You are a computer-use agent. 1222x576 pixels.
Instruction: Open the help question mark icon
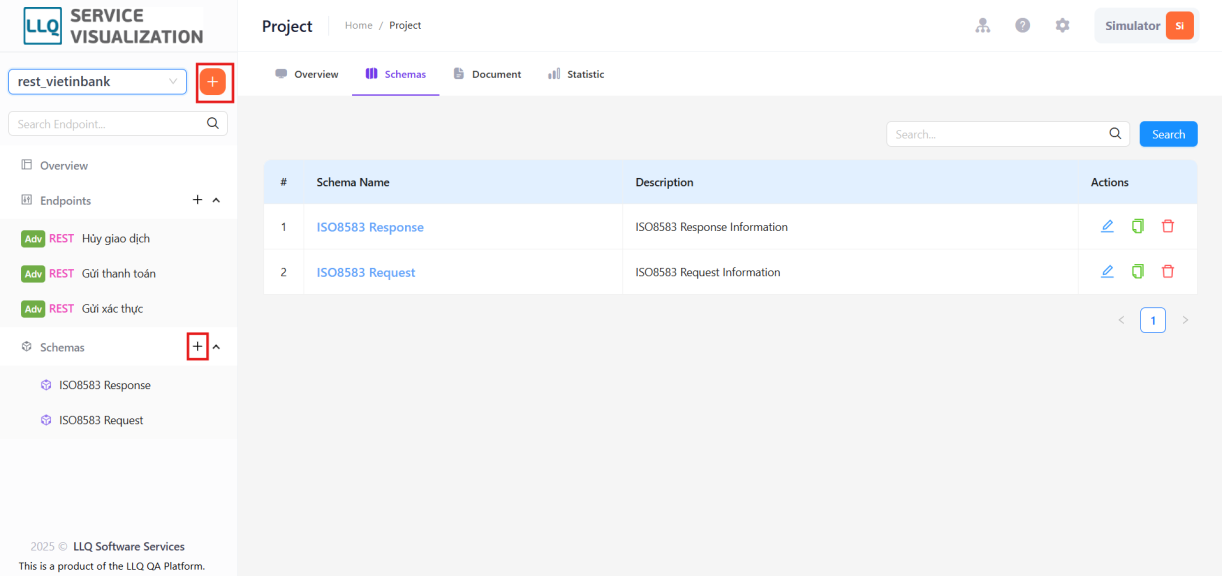1023,26
